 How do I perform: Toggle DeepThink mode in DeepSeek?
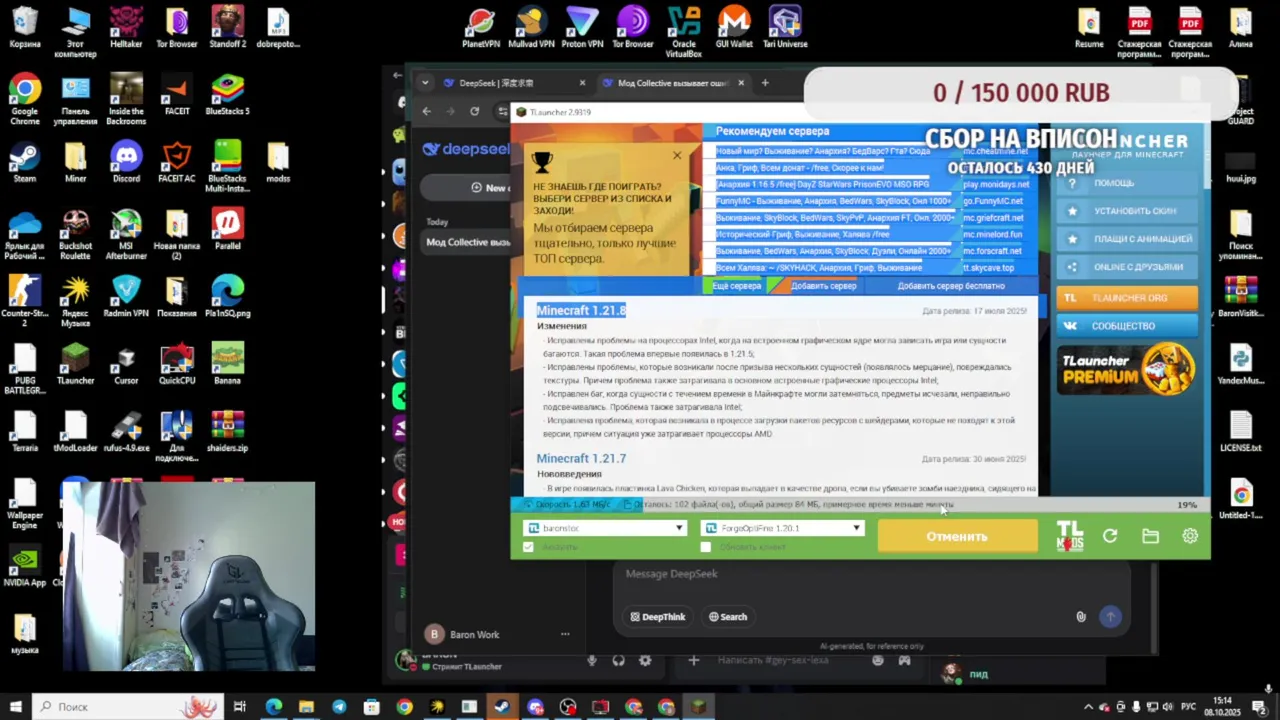tap(658, 617)
